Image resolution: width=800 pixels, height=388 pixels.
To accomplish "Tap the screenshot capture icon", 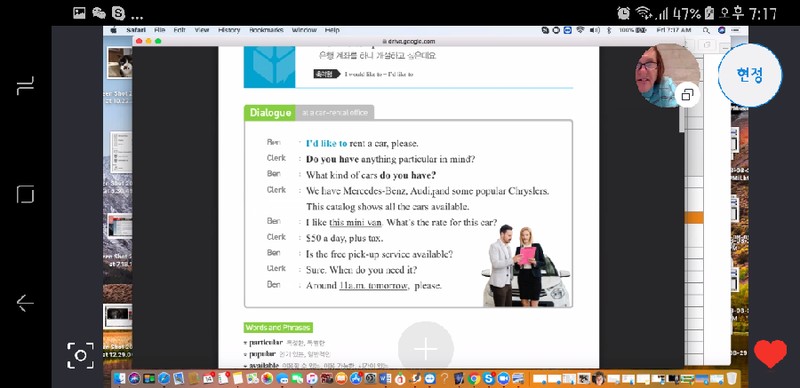I will [81, 355].
